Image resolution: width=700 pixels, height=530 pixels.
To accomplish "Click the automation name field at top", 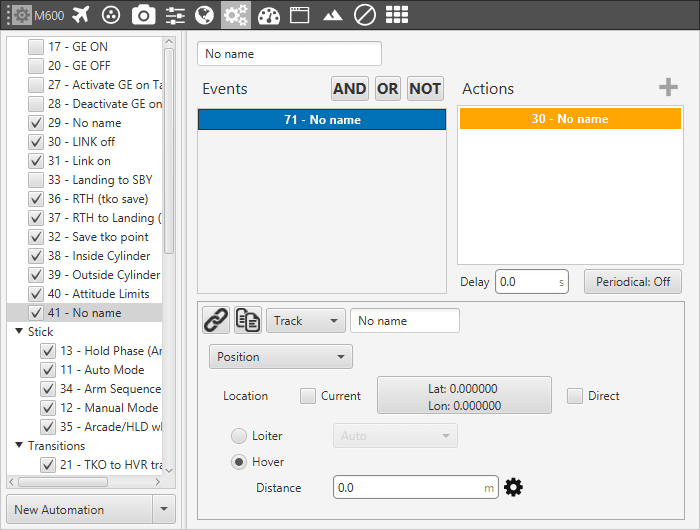I will coord(289,54).
